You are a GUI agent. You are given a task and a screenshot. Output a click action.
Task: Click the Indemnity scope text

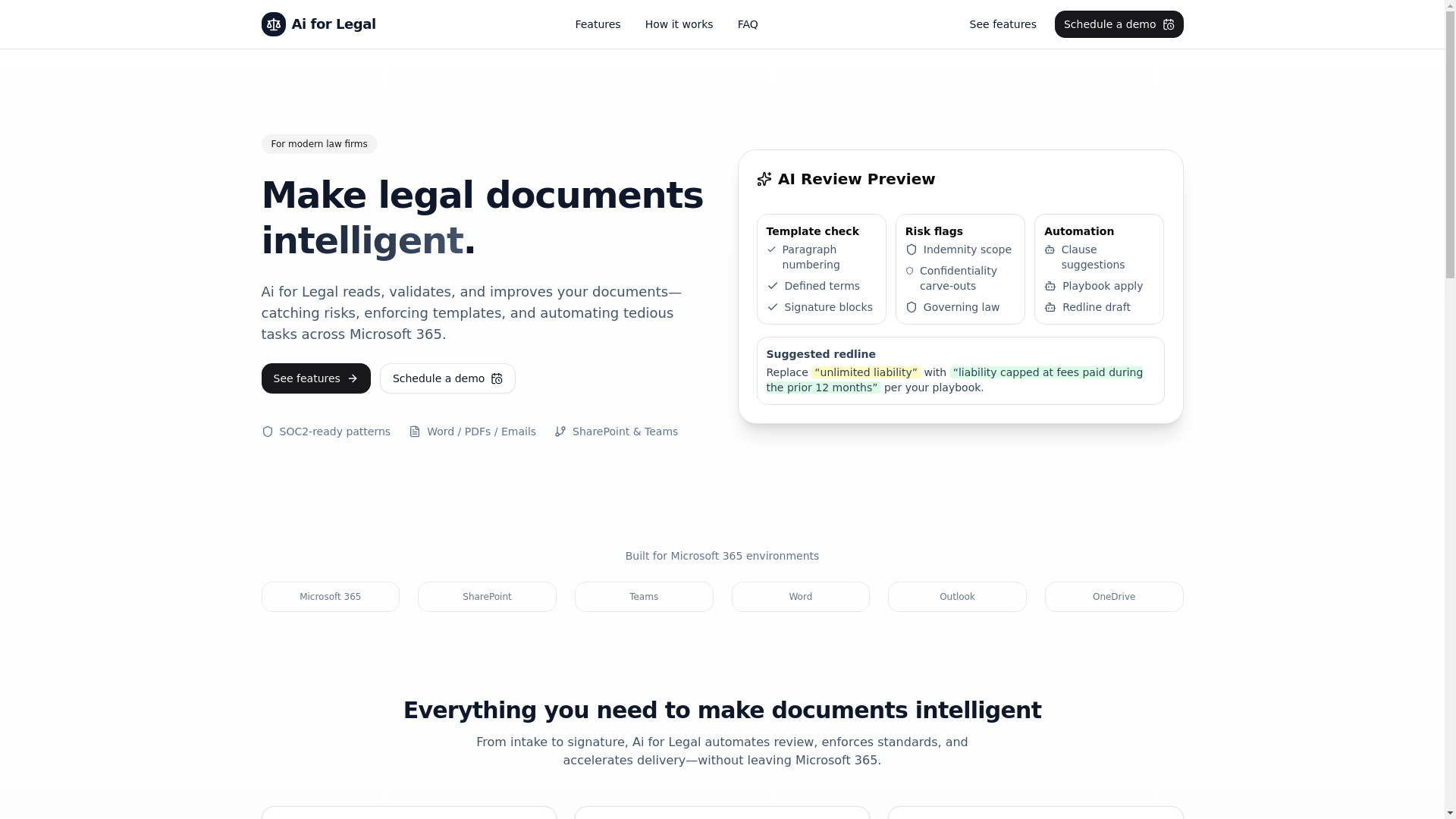tap(968, 249)
